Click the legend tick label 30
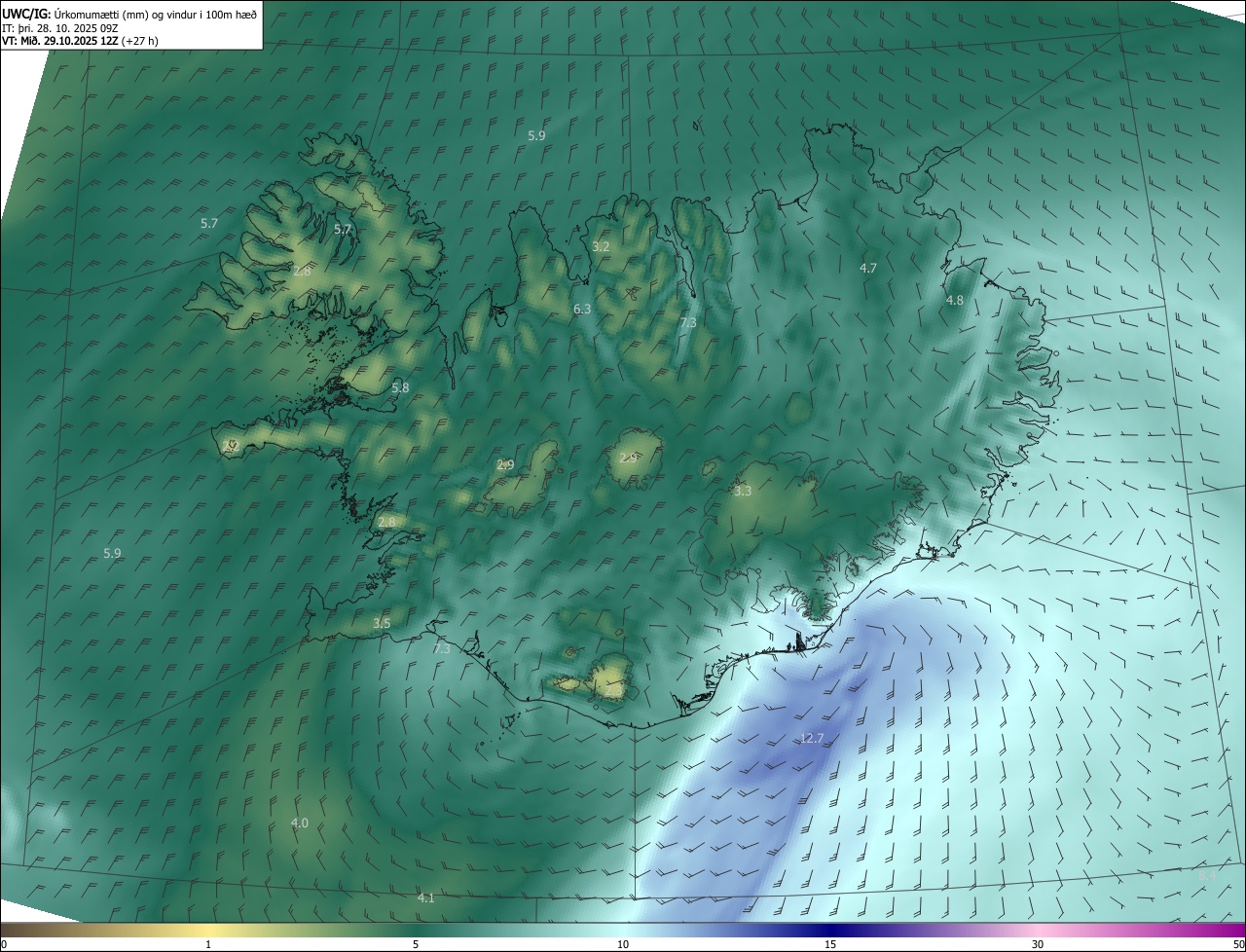 pyautogui.click(x=1038, y=944)
